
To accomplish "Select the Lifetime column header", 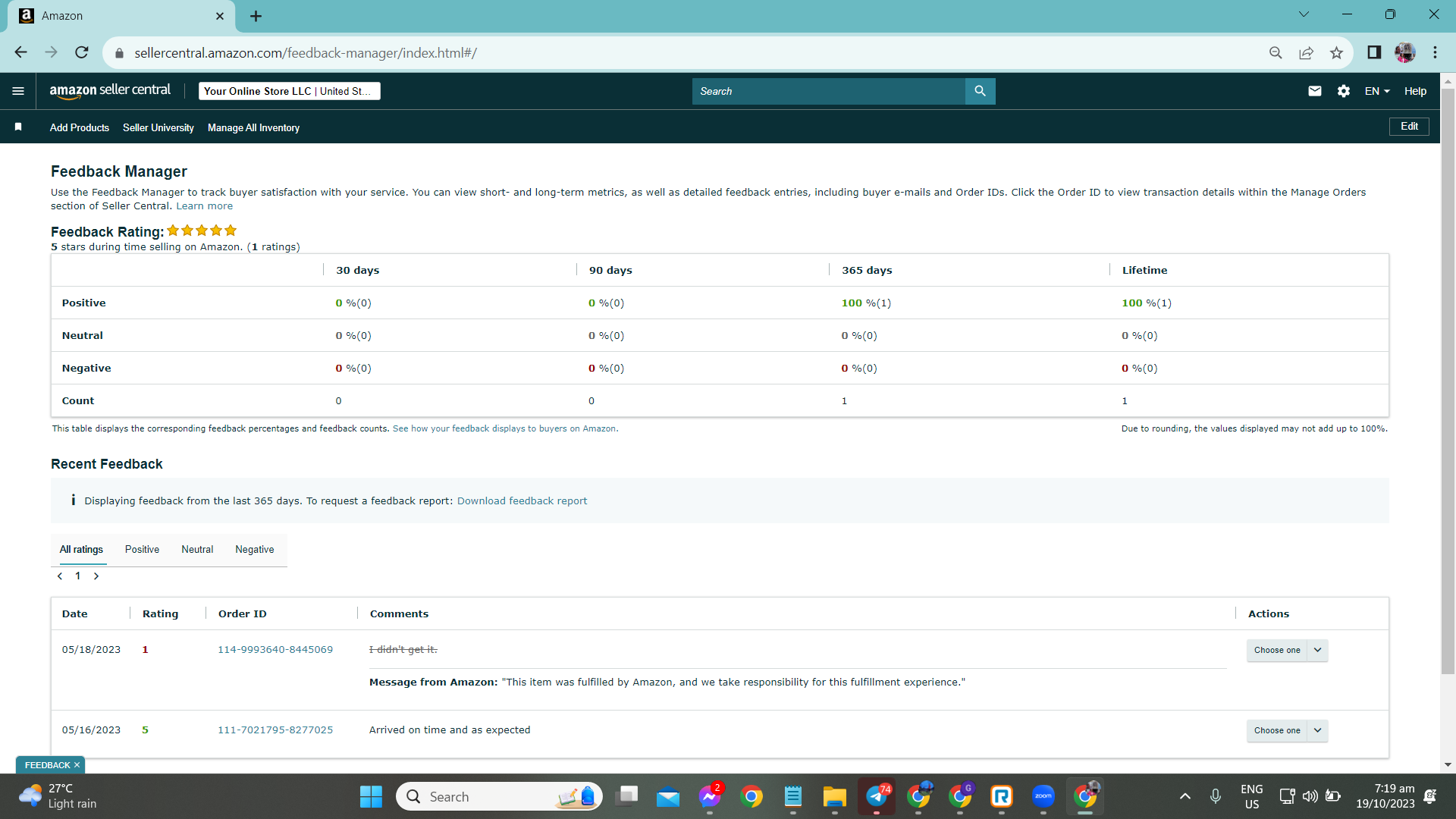I will 1144,270.
